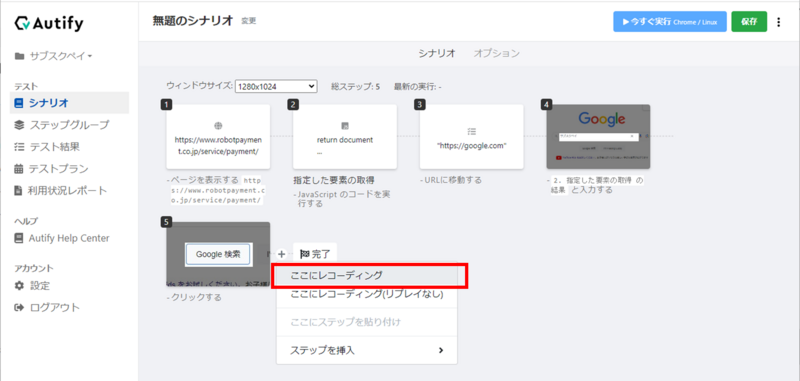Click the 設定 gear icon
800x381 pixels.
[19, 286]
